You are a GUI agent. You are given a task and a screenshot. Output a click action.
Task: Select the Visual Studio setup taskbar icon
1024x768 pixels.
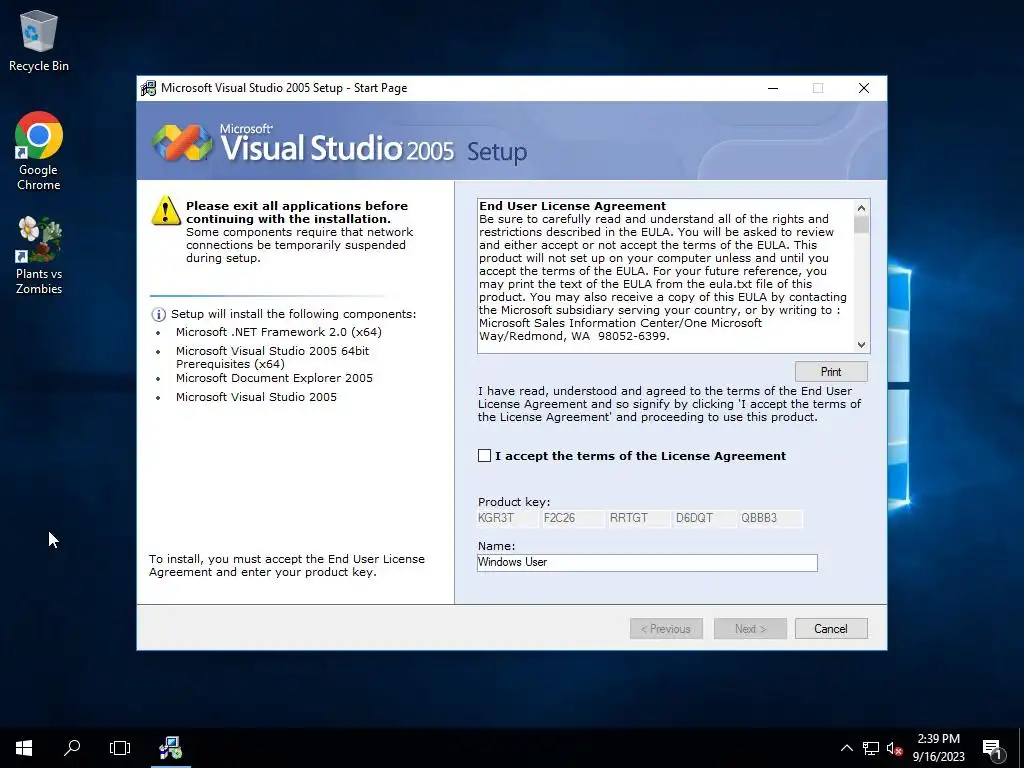pos(170,748)
